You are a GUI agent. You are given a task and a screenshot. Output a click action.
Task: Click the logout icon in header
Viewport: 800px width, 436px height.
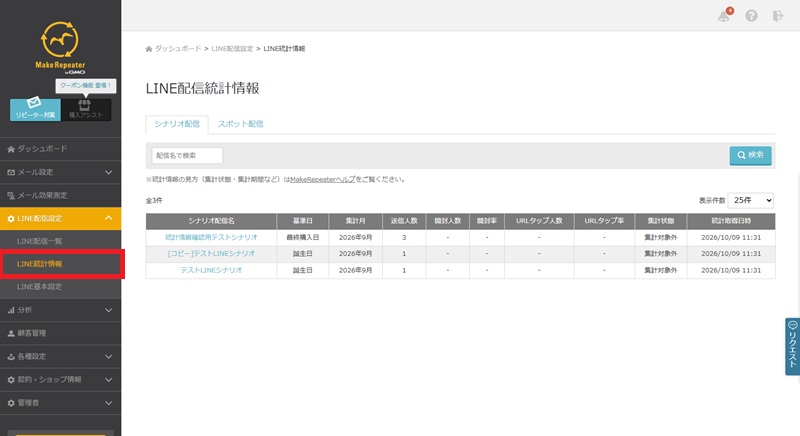click(x=778, y=16)
